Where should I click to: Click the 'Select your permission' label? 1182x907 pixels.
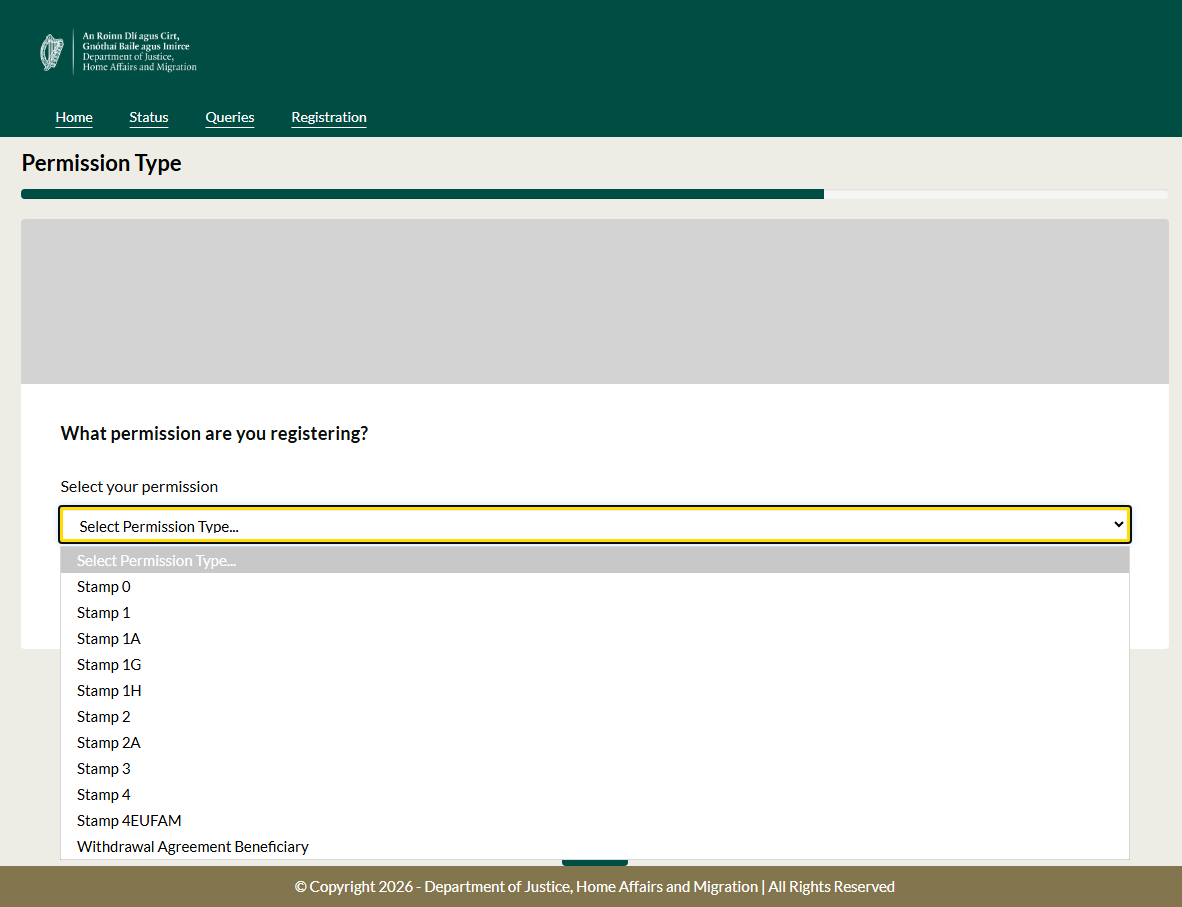(x=139, y=486)
